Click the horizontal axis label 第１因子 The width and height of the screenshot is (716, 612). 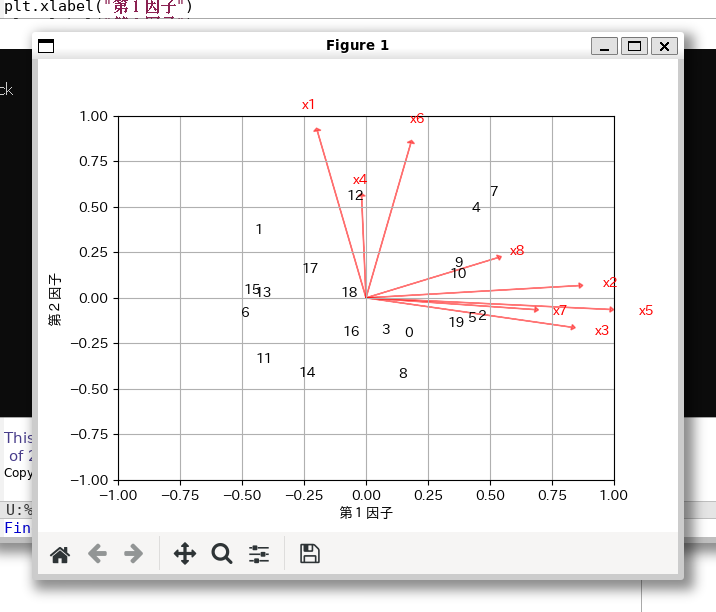tap(366, 513)
